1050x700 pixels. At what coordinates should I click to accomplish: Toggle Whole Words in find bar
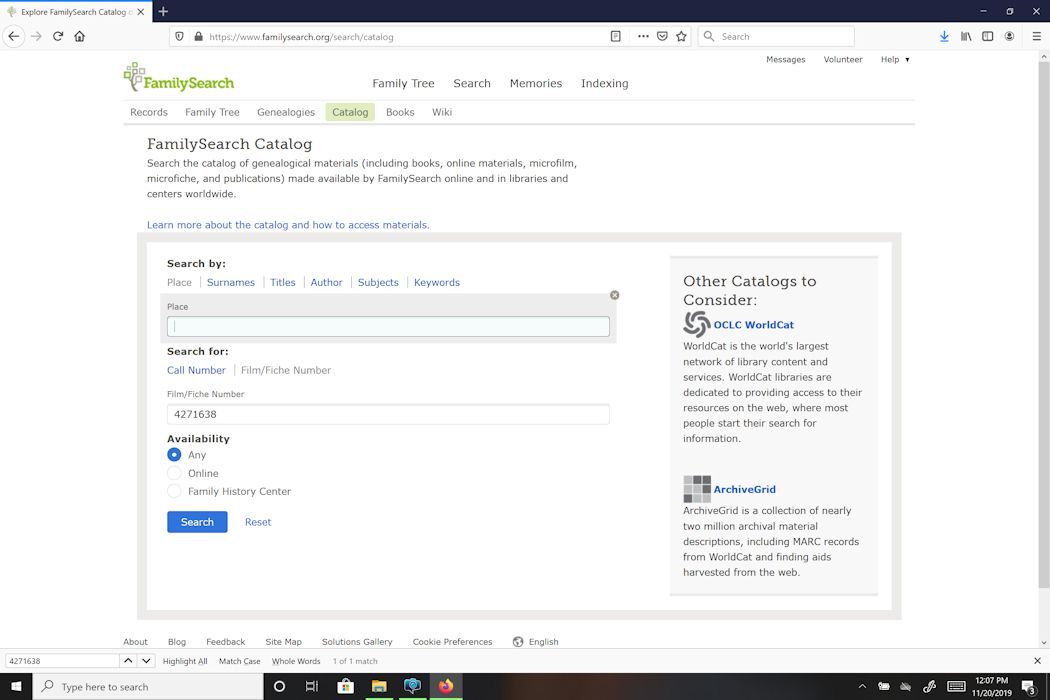coord(296,661)
